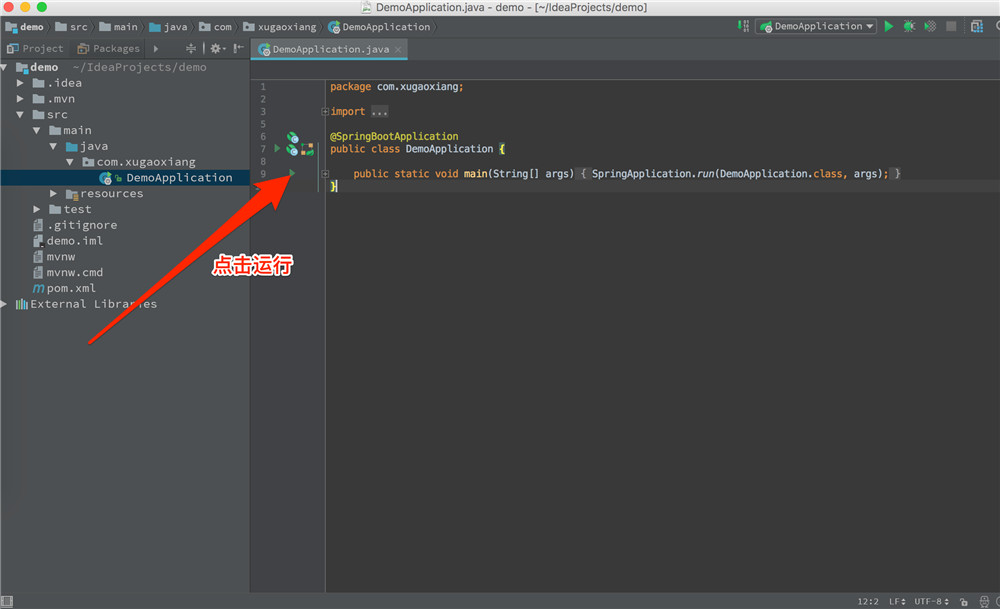Close the DemoApplication.java editor tab
1000x609 pixels.
coord(399,49)
